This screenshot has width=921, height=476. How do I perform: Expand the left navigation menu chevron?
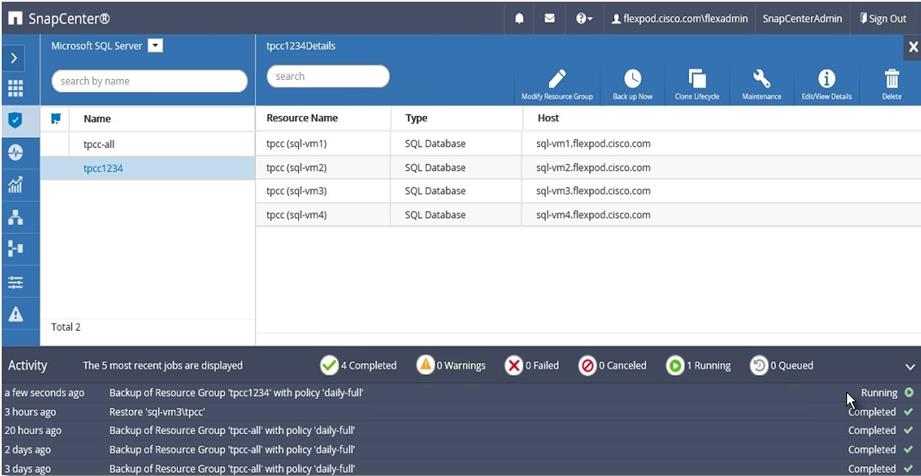click(x=15, y=58)
